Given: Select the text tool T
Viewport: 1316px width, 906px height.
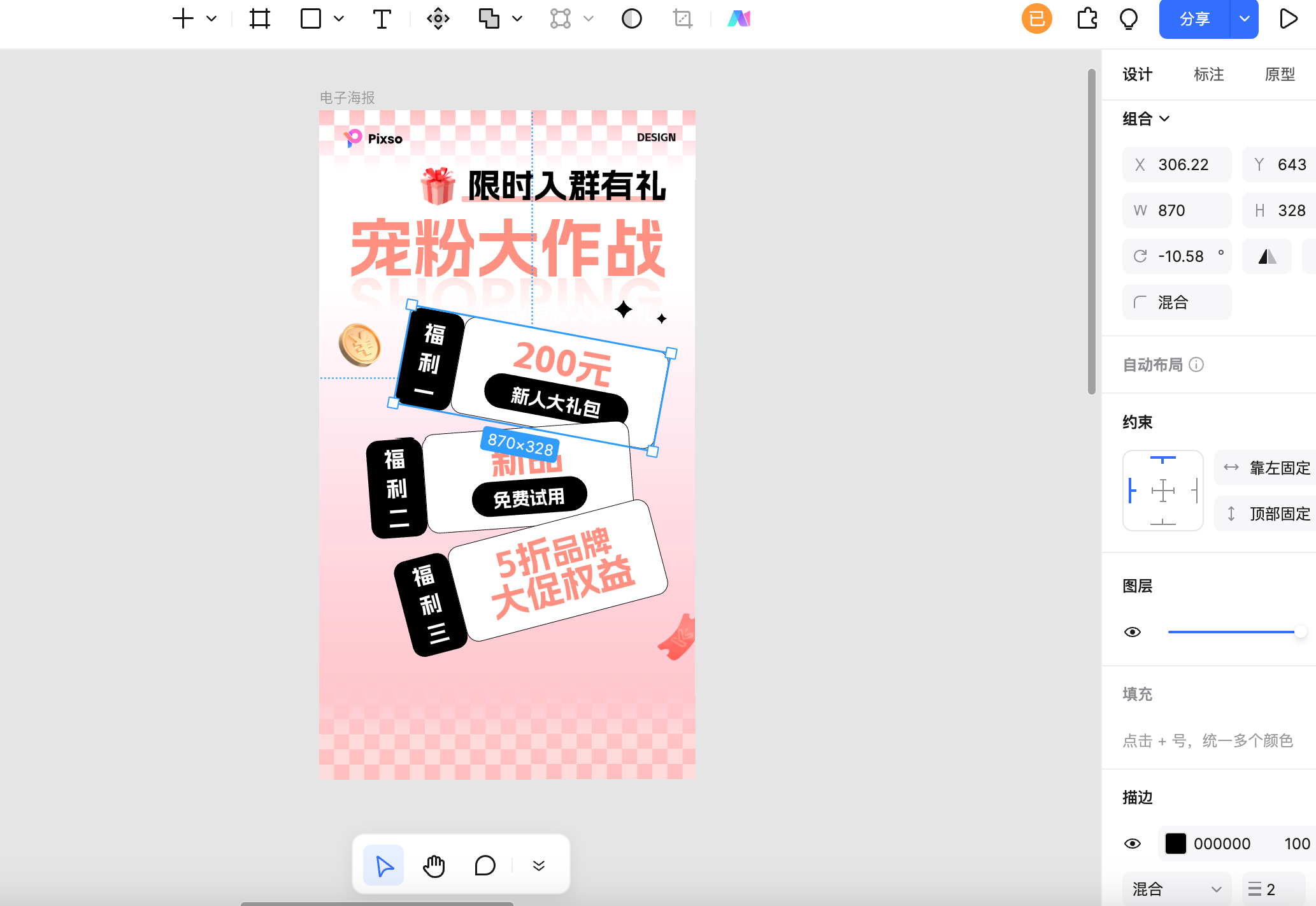Looking at the screenshot, I should point(382,19).
